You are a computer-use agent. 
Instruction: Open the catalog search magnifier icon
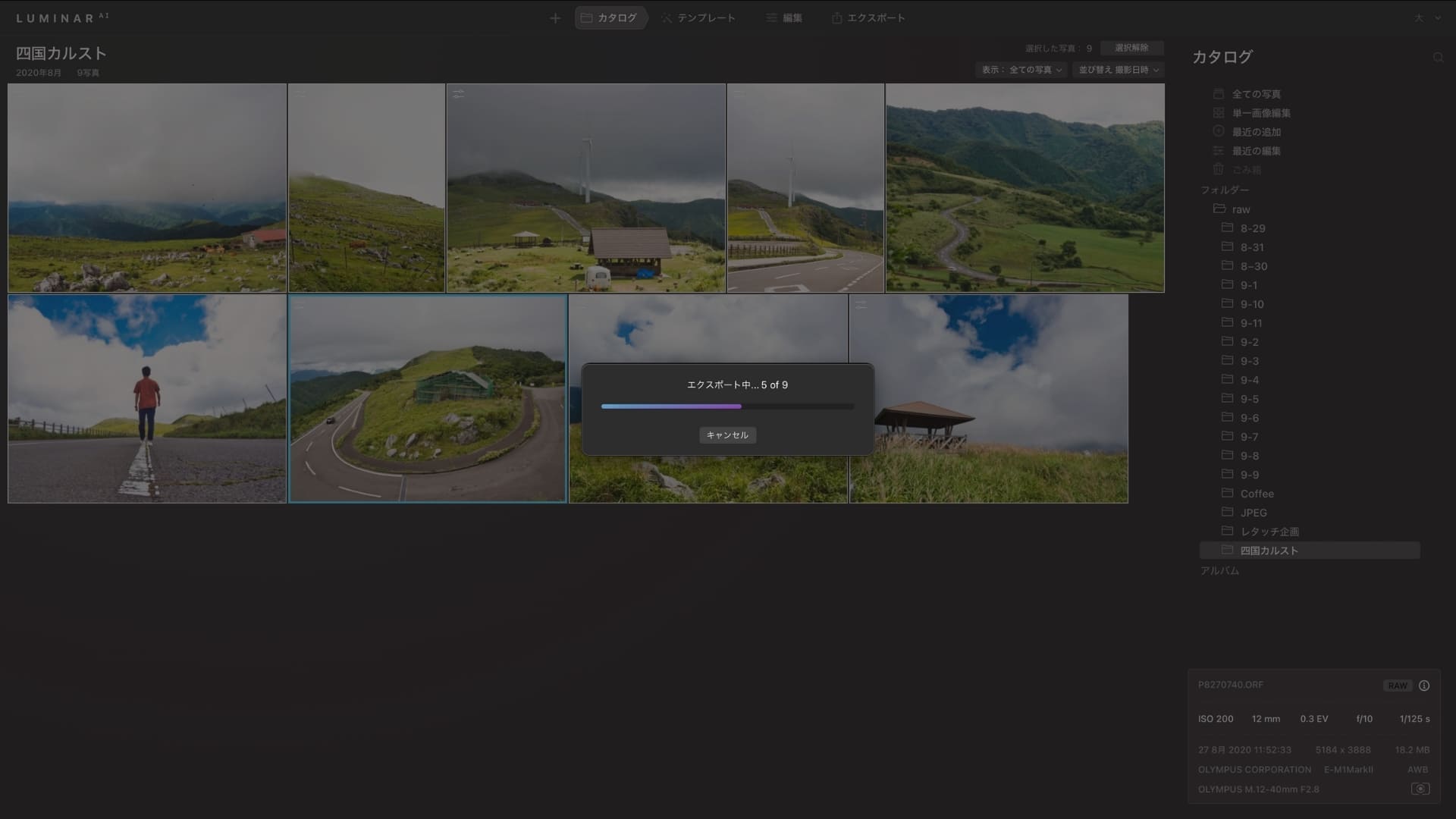1438,58
